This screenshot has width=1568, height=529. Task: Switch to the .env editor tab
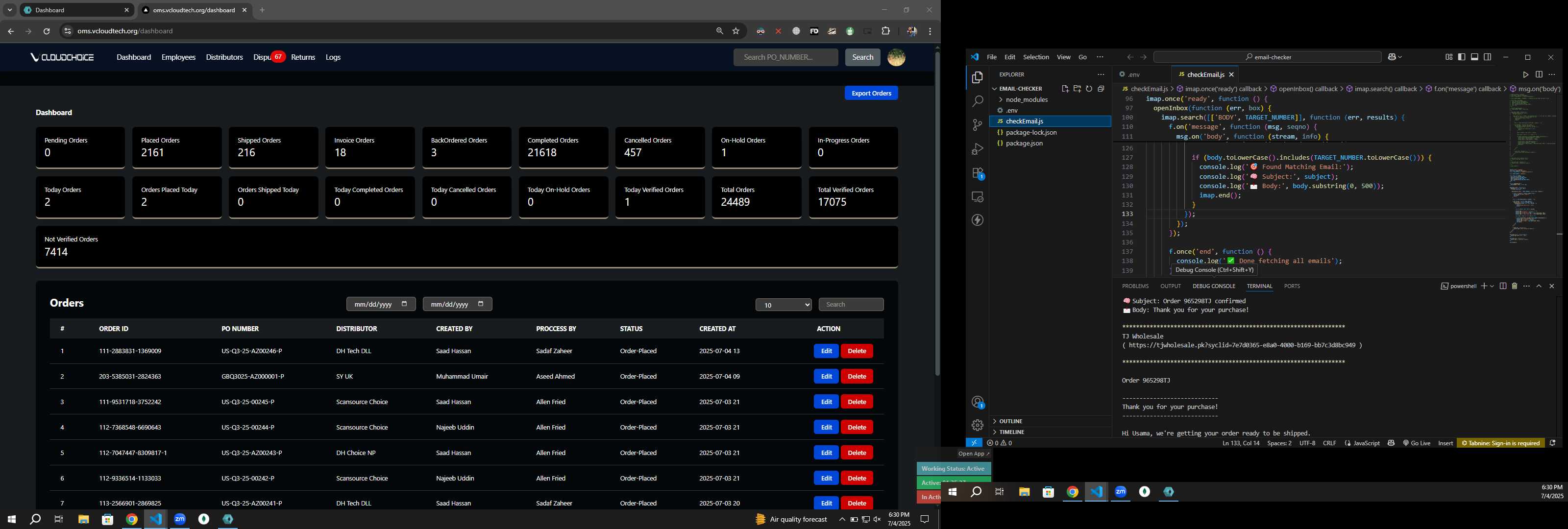point(1132,74)
